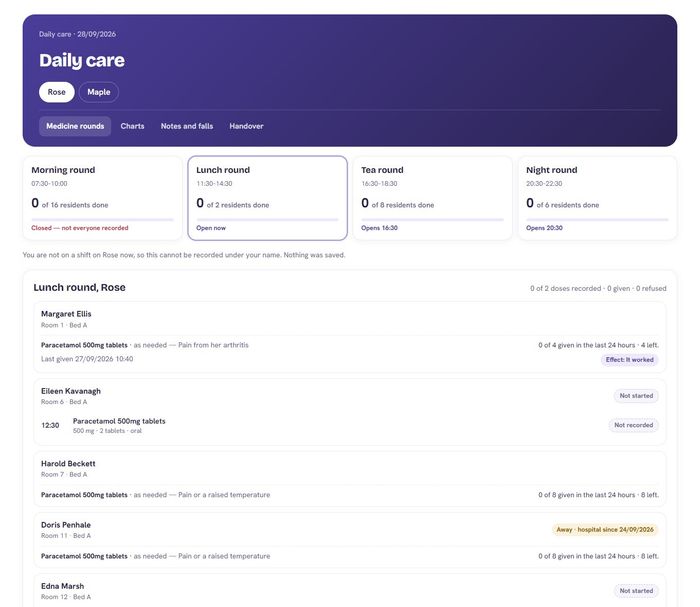Click Margaret Ellis Paracetamol as-needed line
The width and height of the screenshot is (700, 607).
click(145, 345)
